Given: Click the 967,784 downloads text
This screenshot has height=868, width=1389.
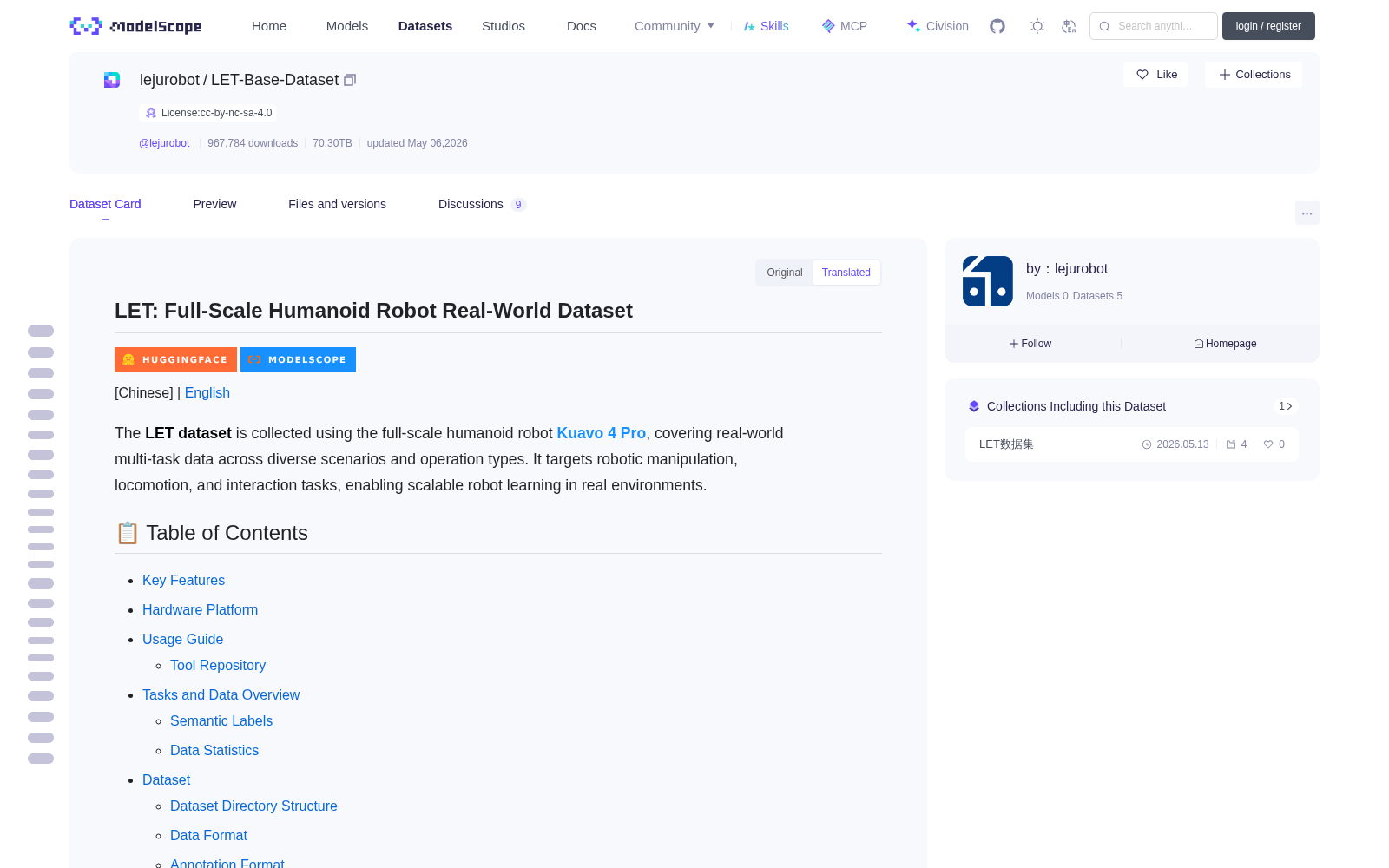Looking at the screenshot, I should tap(253, 143).
